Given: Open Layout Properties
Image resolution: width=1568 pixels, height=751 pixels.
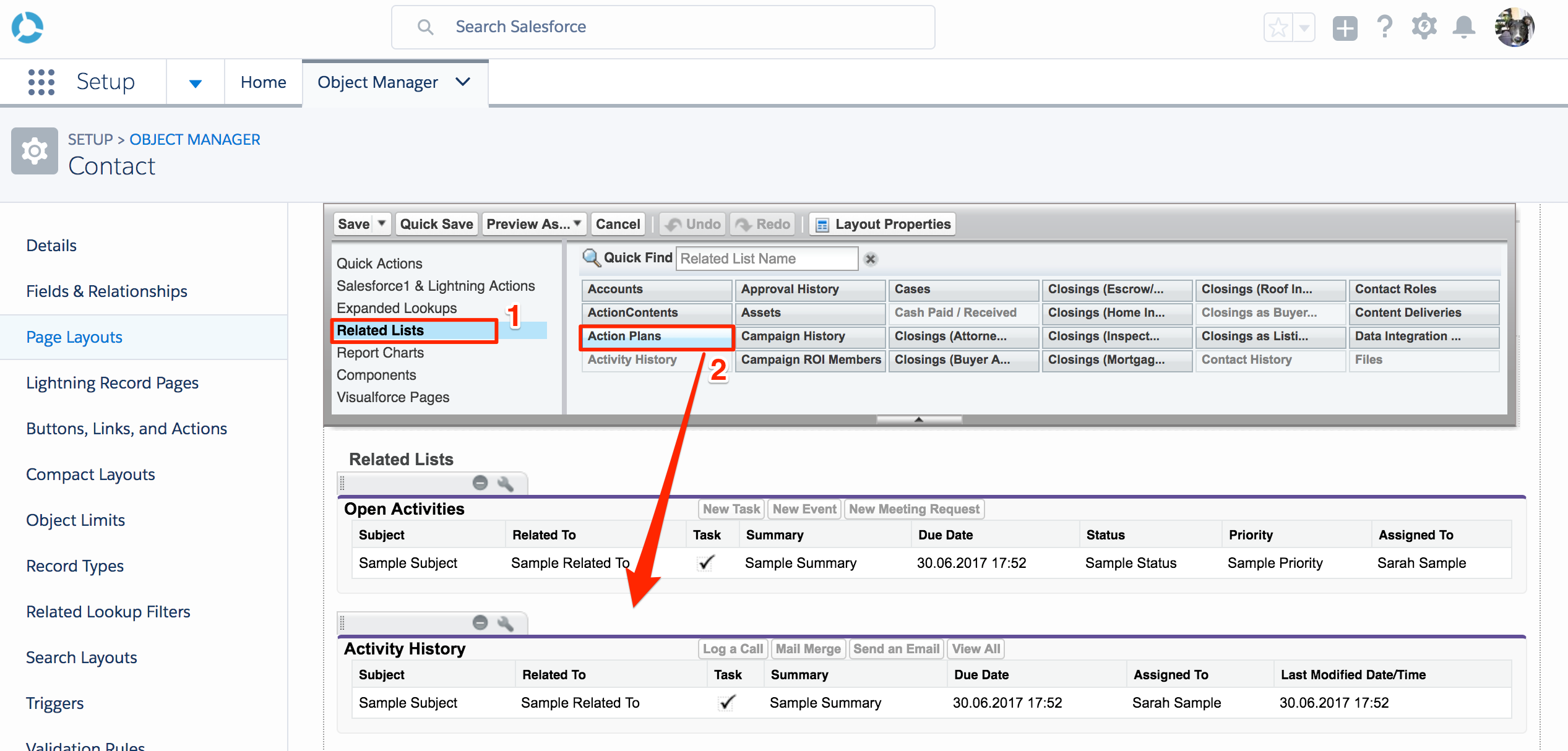Looking at the screenshot, I should [884, 224].
